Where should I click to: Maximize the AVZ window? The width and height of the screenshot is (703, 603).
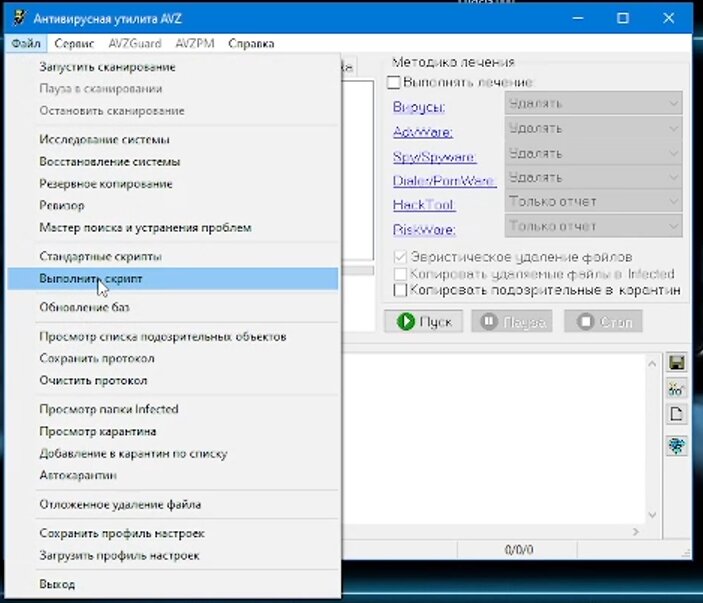pos(623,18)
